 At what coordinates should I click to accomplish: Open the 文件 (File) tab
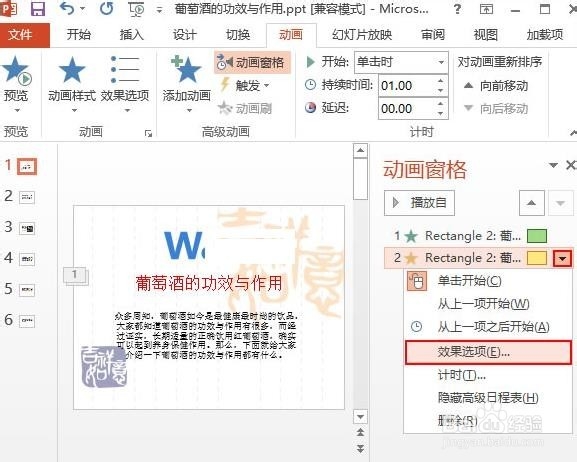click(25, 35)
